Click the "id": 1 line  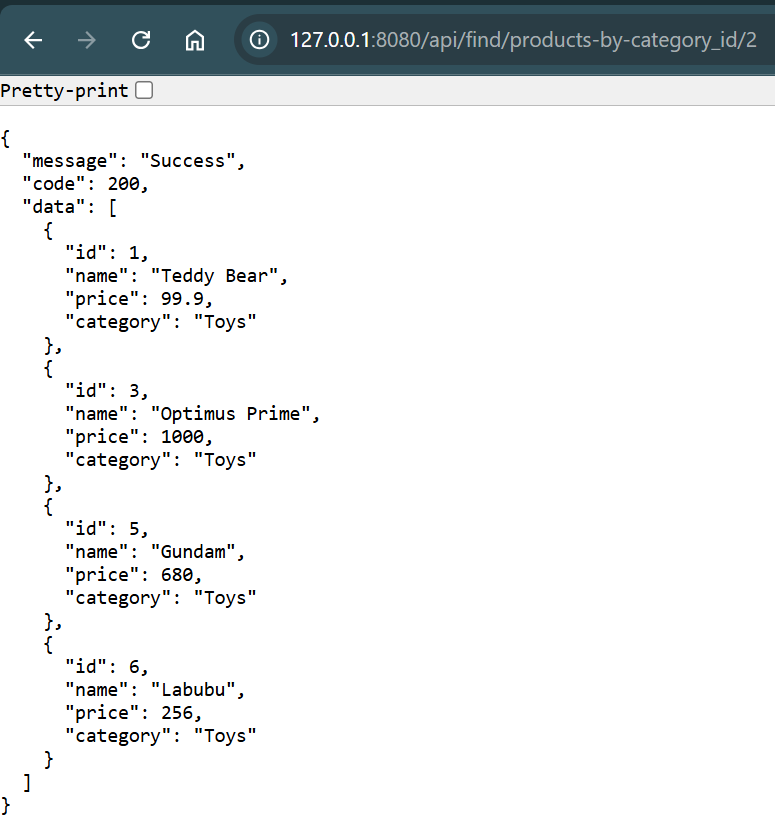107,253
